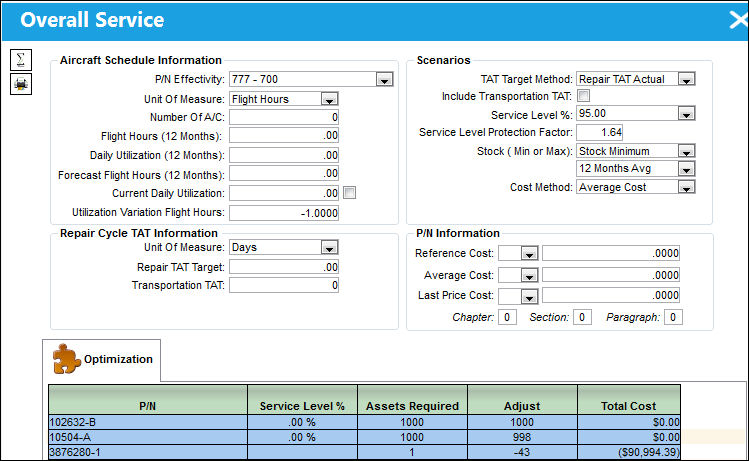Open Reference Cost currency dropdown
This screenshot has height=461, width=749.
click(529, 254)
